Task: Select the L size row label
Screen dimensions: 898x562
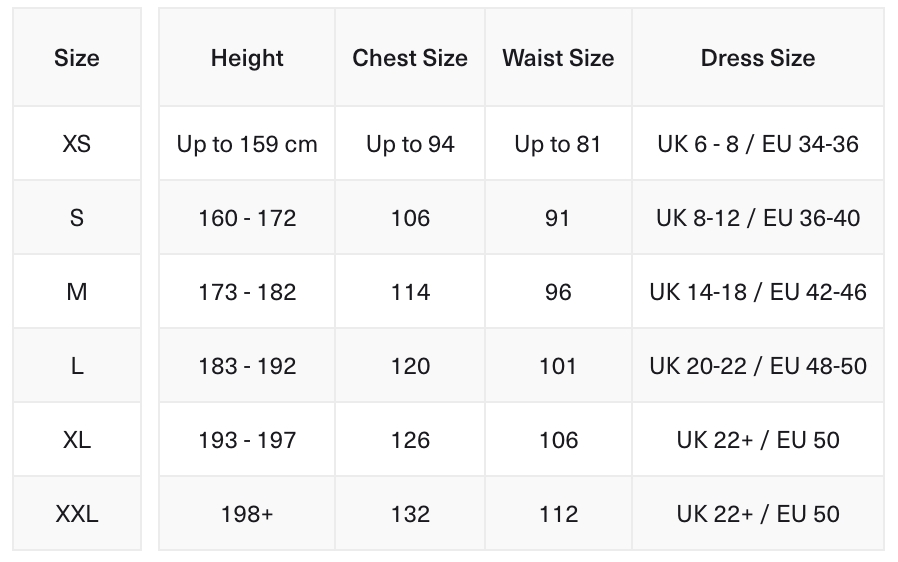Action: (77, 366)
